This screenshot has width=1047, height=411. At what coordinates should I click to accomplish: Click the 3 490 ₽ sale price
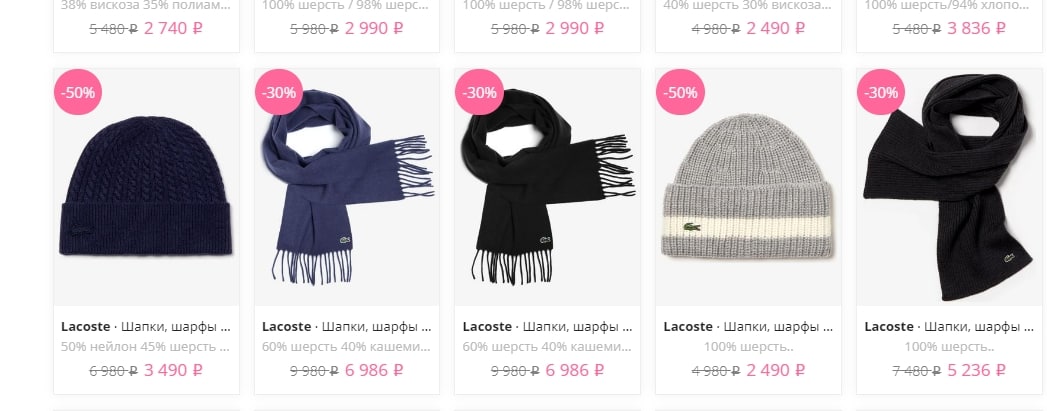coord(174,370)
